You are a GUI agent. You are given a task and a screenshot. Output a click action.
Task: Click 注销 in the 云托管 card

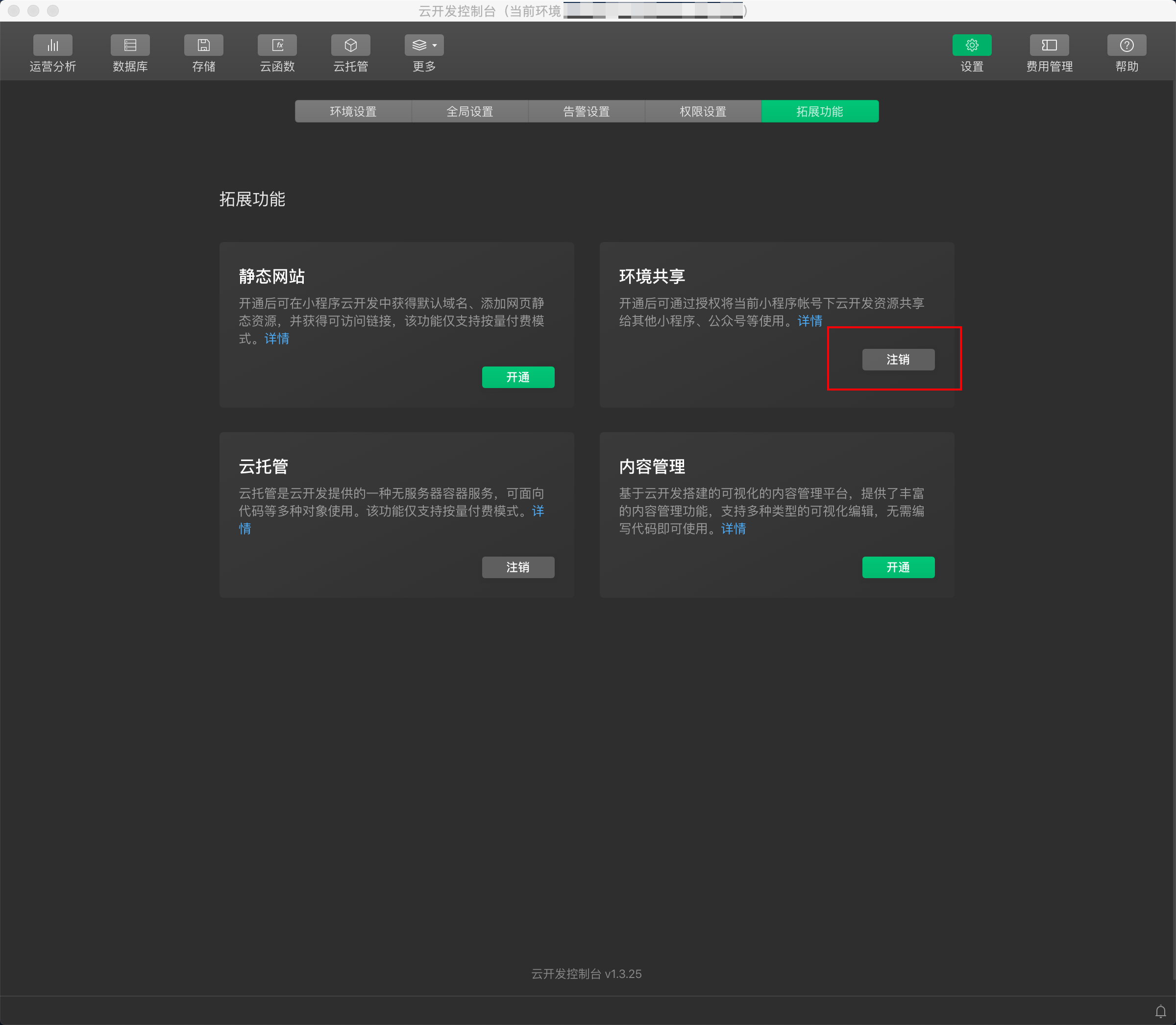pyautogui.click(x=517, y=567)
